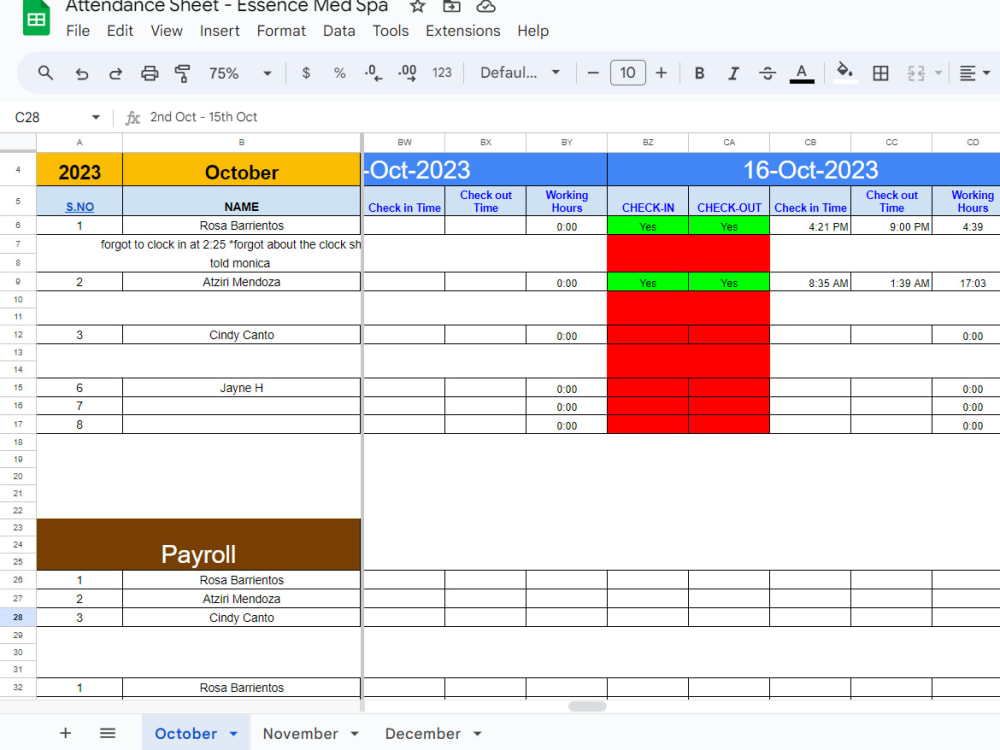
Task: Open the font dropdown showing Default
Action: (x=519, y=73)
